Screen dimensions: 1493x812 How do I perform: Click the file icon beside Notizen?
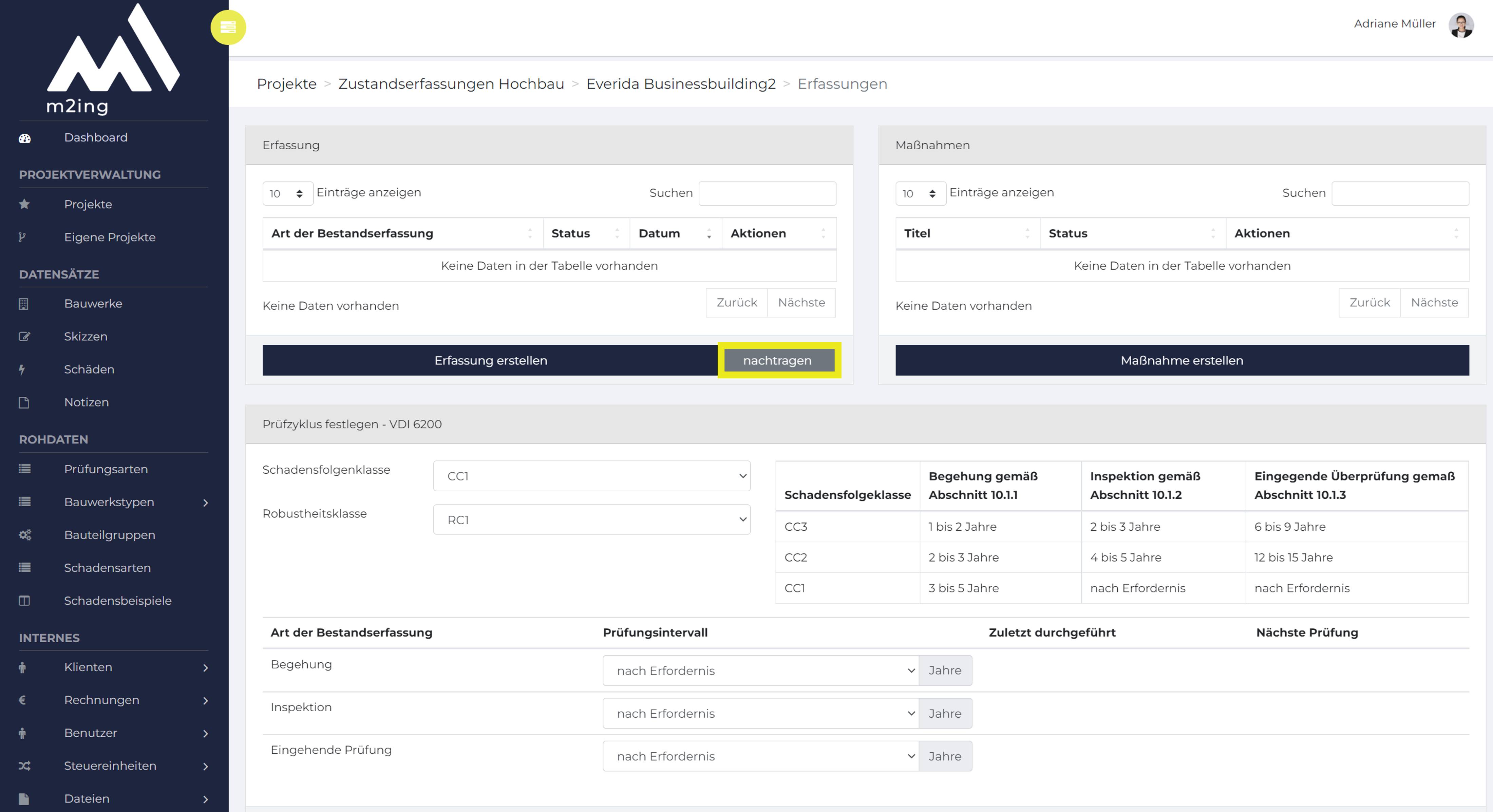(x=24, y=402)
